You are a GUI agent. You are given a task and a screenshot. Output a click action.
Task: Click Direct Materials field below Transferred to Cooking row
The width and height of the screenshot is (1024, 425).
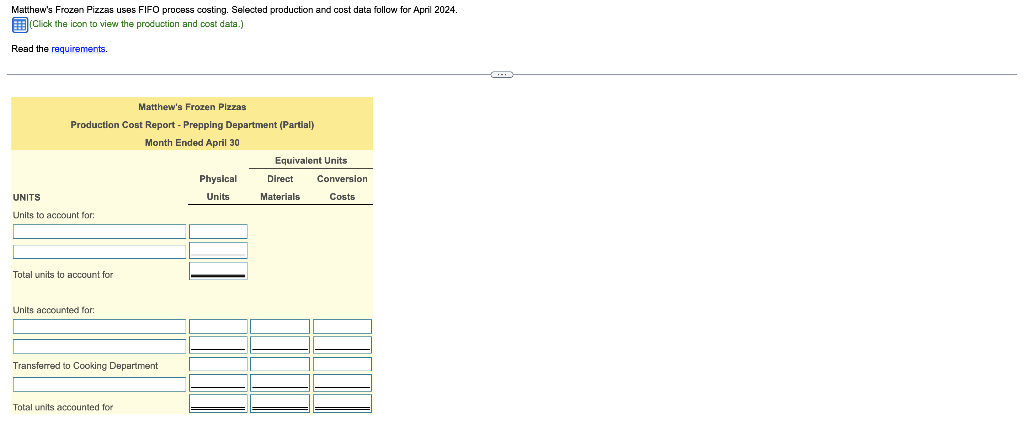click(280, 383)
